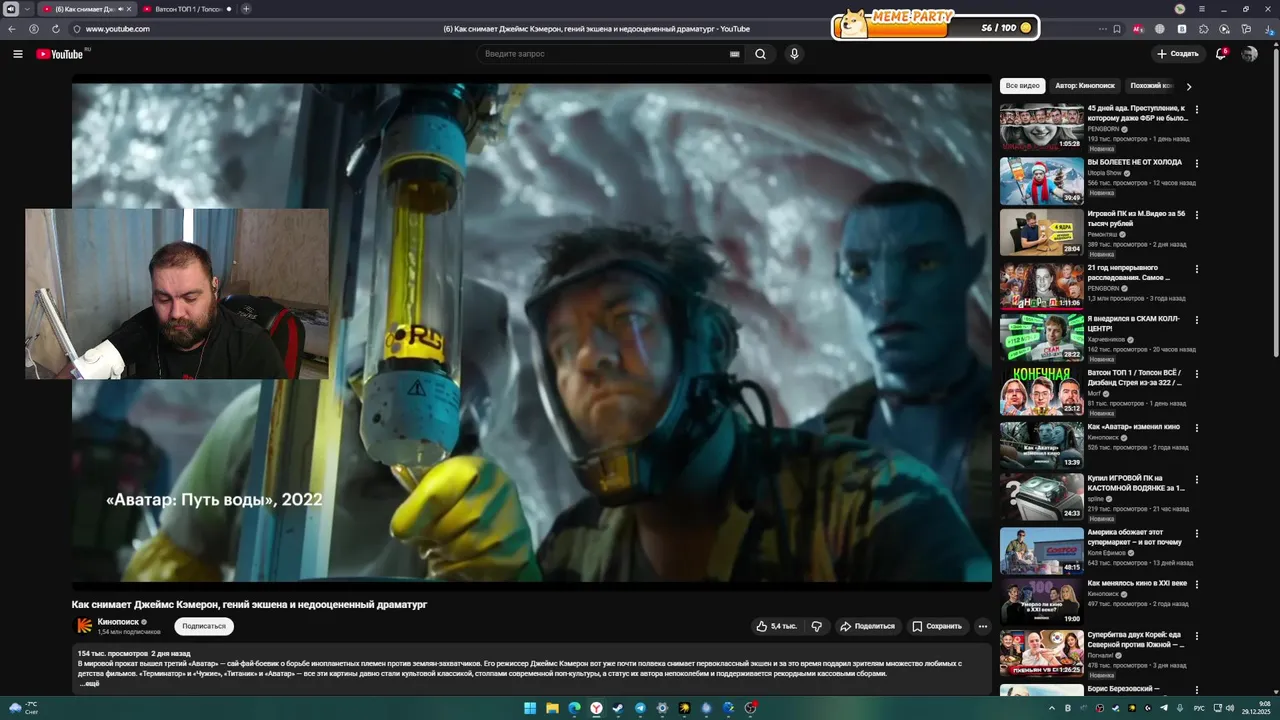Click the main video player frame
The width and height of the screenshot is (1280, 720).
point(532,331)
